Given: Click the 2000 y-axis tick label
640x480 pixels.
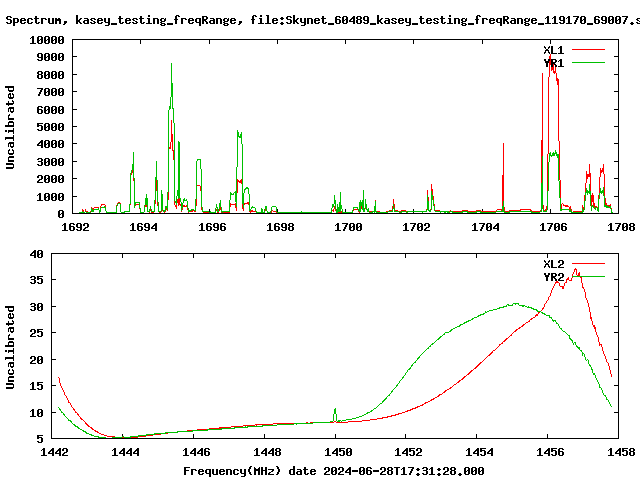Looking at the screenshot, I should pos(51,179).
